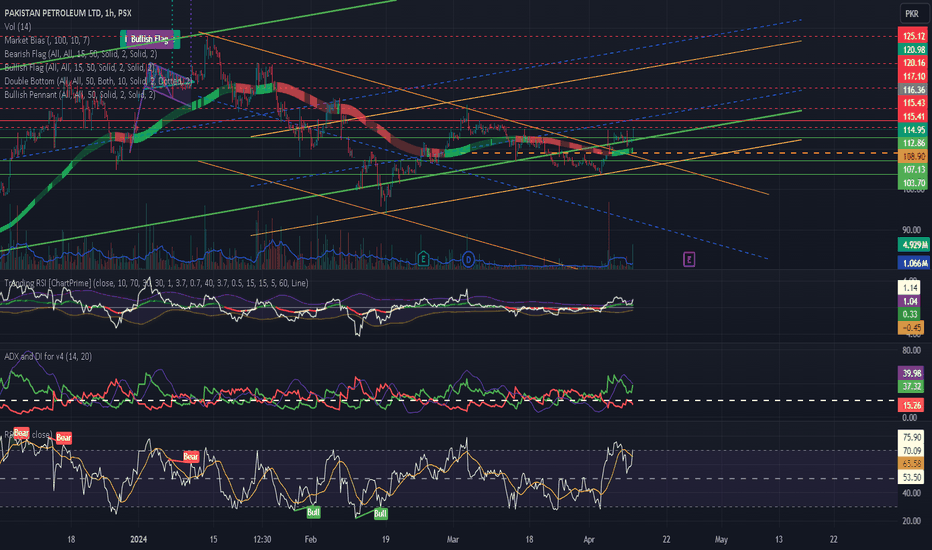This screenshot has height=550, width=932.
Task: Select the Bullish Pennant indicator legend
Action: tap(80, 95)
